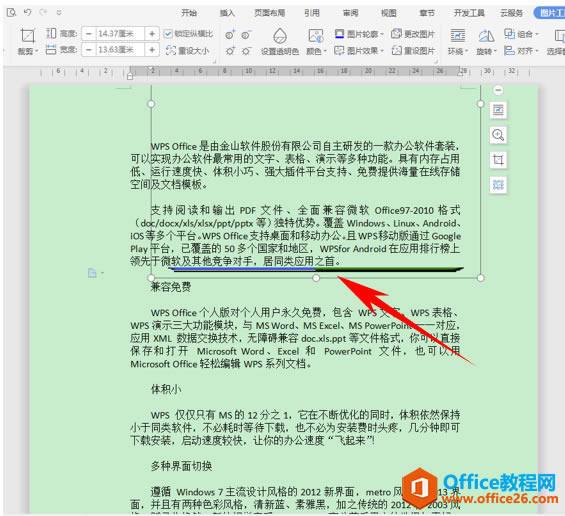565x516 pixels.
Task: Click the floating crop icon beside image
Action: pos(498,160)
